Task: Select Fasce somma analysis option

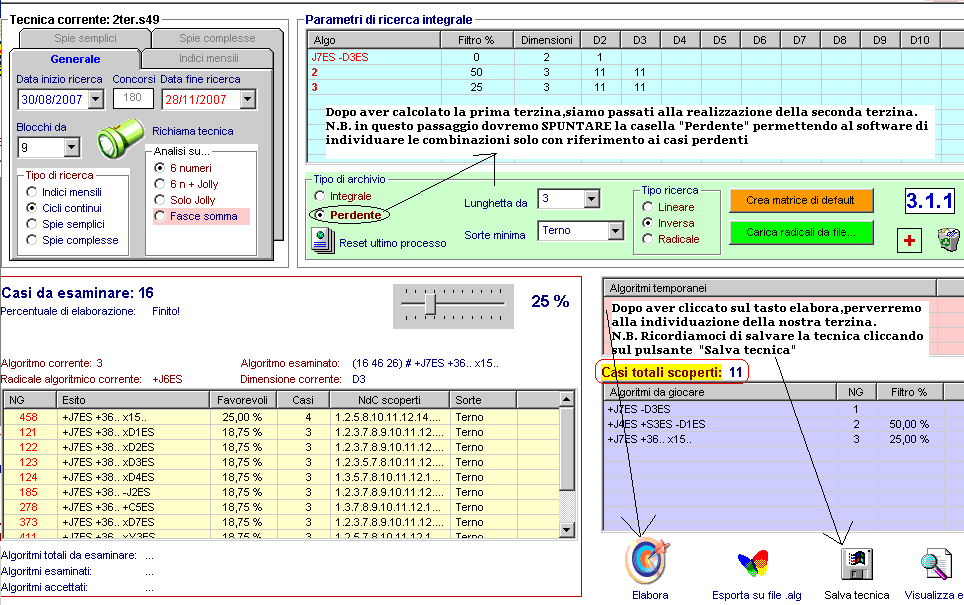Action: coord(160,216)
